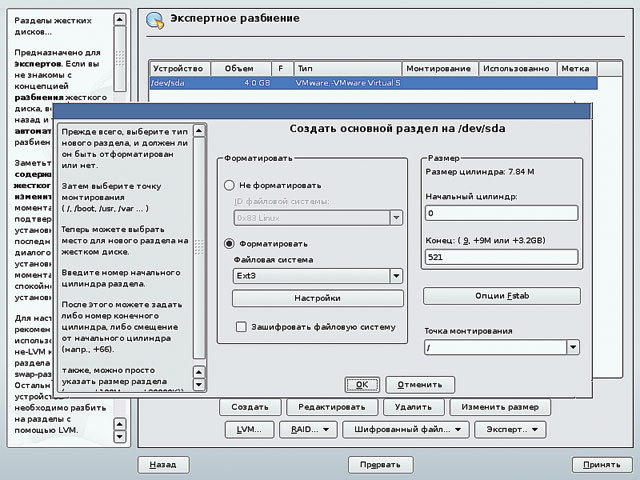Select the 'Форматировать' radio button
640x480 pixels.
click(229, 244)
